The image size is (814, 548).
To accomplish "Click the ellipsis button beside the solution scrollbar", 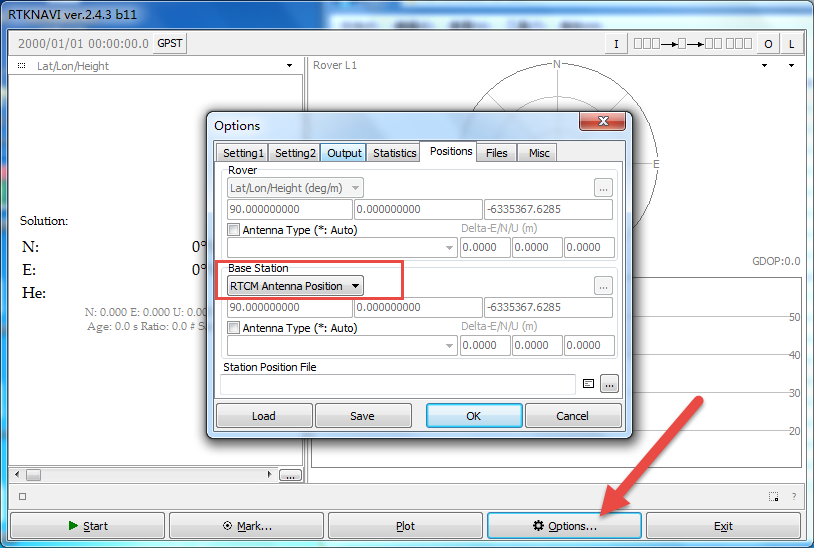I will (290, 475).
